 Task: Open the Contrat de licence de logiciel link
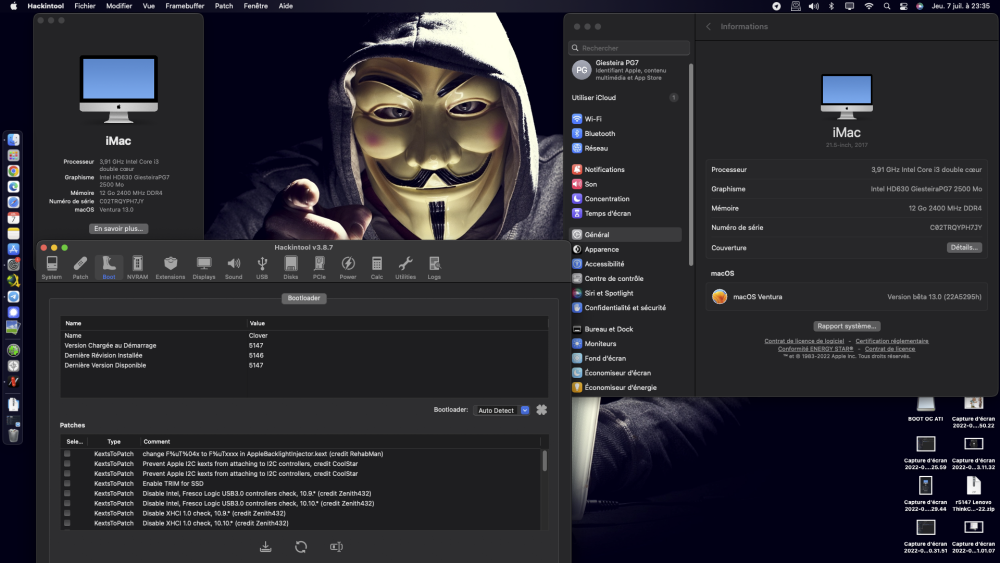(x=804, y=341)
